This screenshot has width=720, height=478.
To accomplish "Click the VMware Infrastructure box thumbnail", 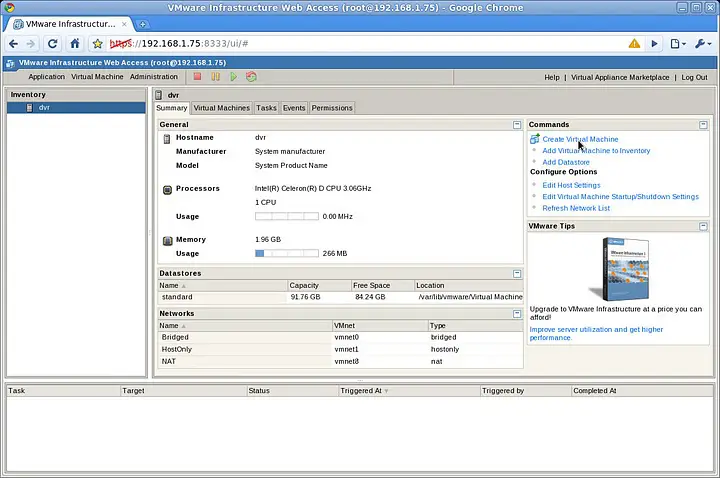I will 620,269.
